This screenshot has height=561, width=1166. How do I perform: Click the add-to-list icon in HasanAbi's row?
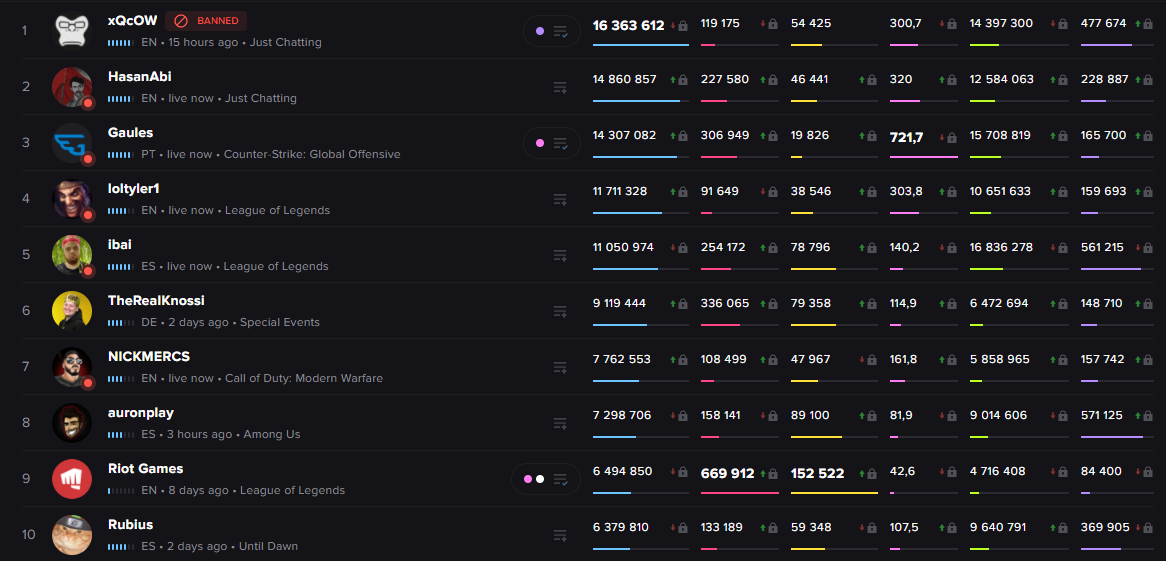click(x=561, y=88)
